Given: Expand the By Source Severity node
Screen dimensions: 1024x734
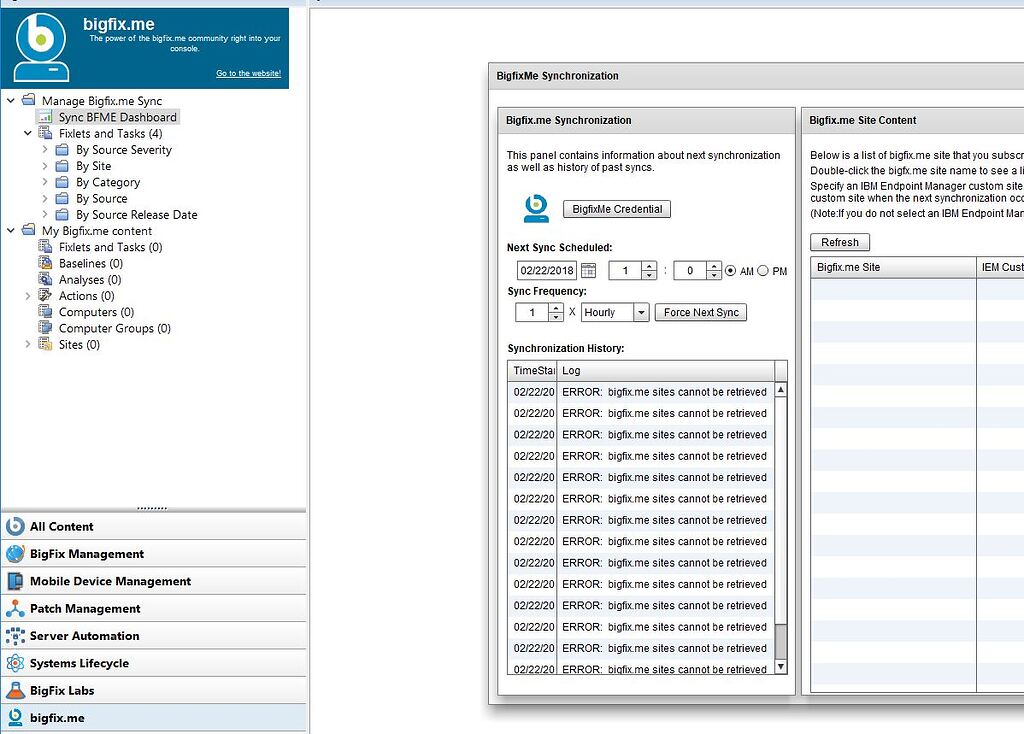Looking at the screenshot, I should (47, 149).
